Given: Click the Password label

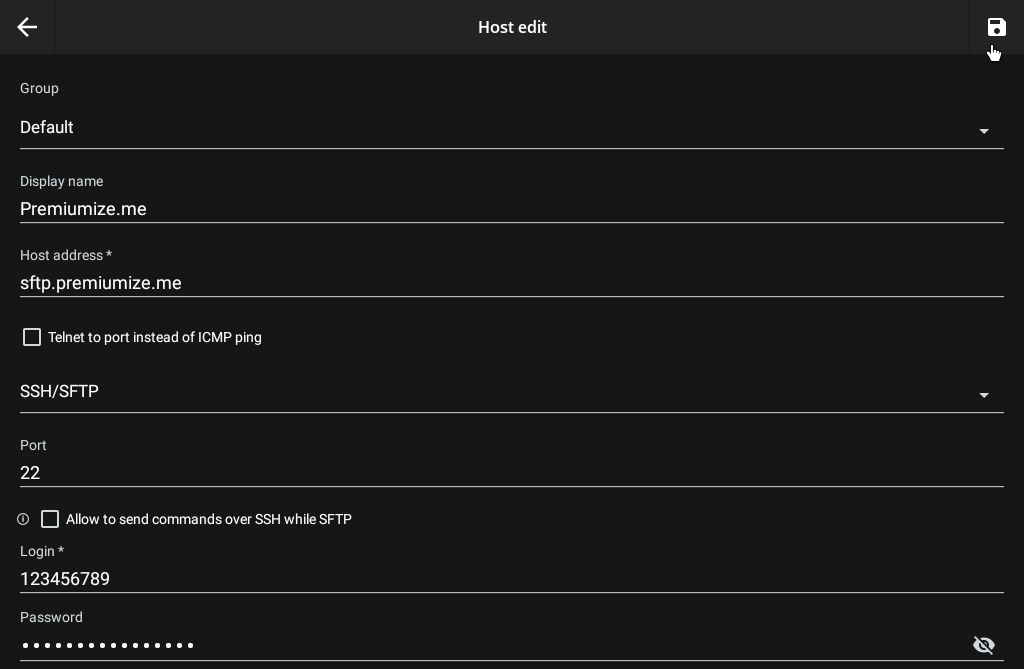Looking at the screenshot, I should click(x=51, y=617).
